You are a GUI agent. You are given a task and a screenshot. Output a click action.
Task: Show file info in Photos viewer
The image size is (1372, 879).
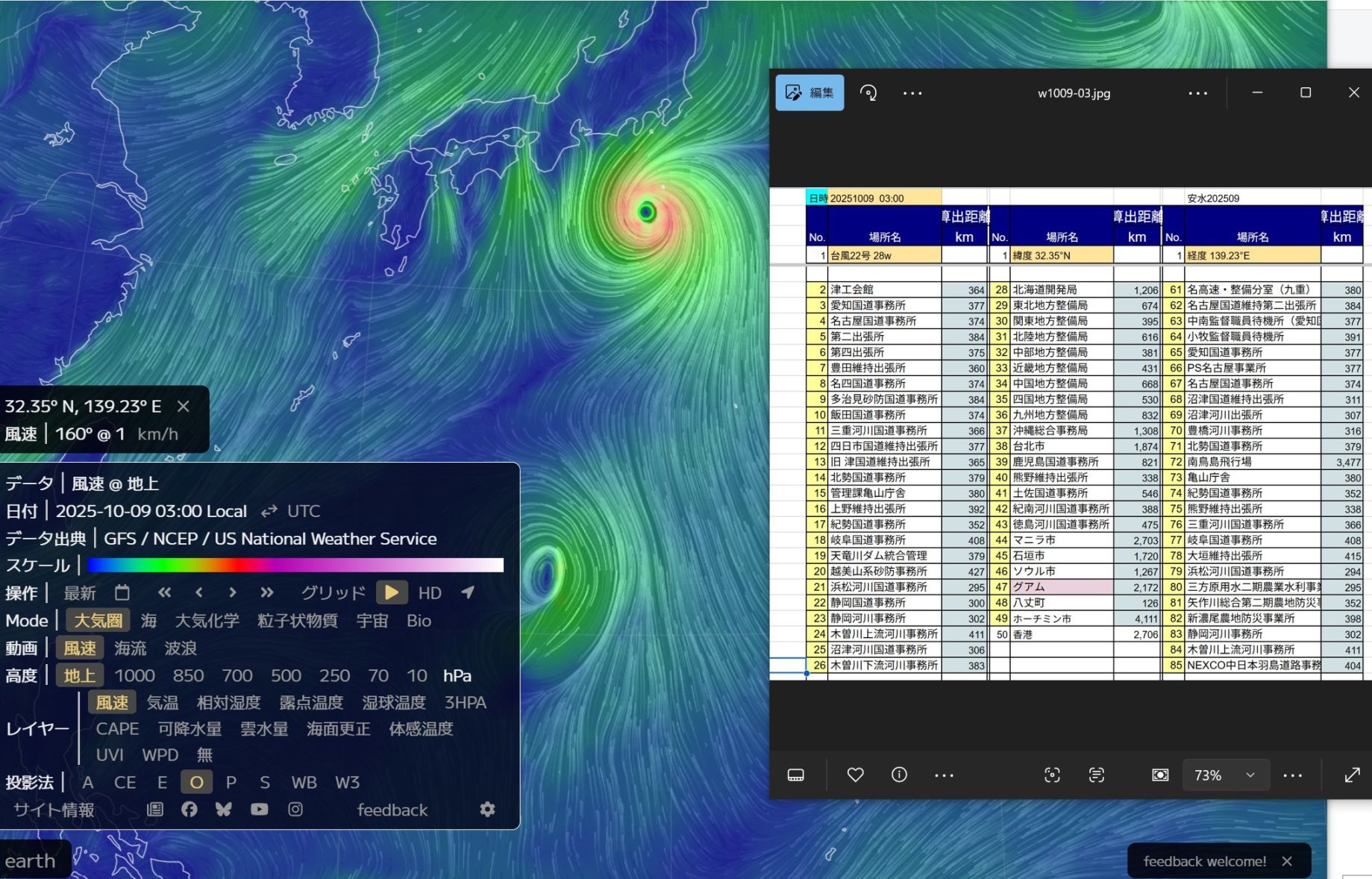[x=899, y=775]
